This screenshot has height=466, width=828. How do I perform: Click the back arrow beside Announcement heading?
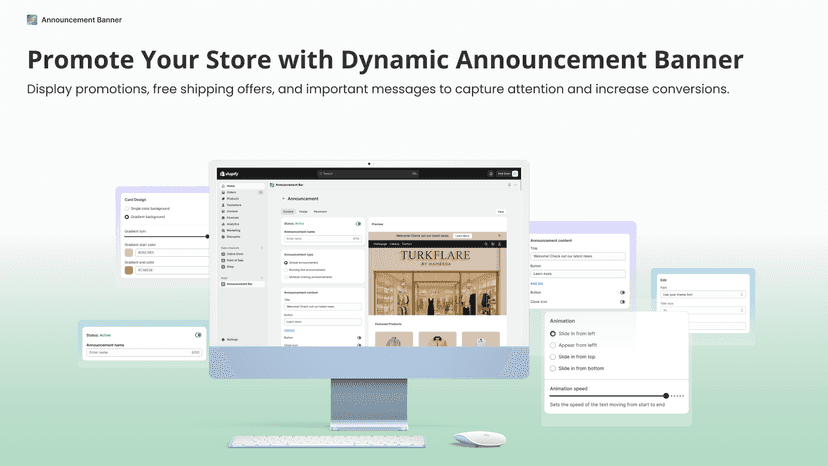coord(283,199)
